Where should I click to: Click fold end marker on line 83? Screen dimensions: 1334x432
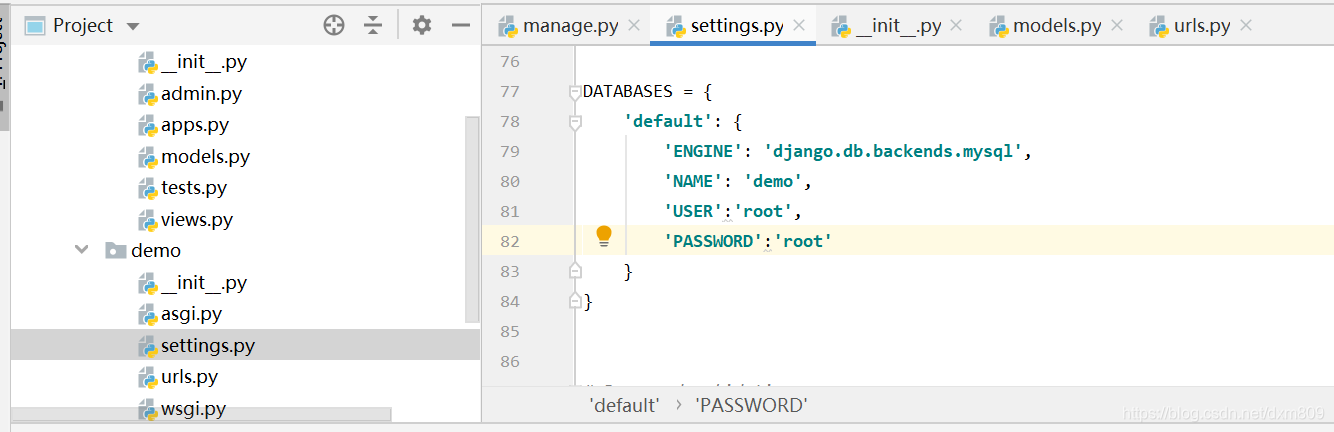coord(575,270)
